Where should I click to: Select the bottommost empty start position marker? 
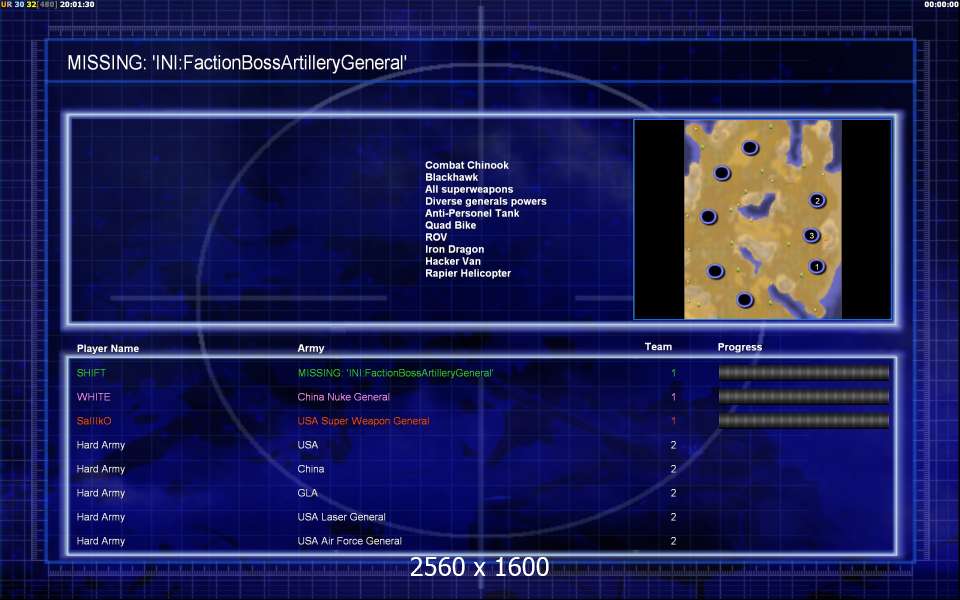[744, 300]
